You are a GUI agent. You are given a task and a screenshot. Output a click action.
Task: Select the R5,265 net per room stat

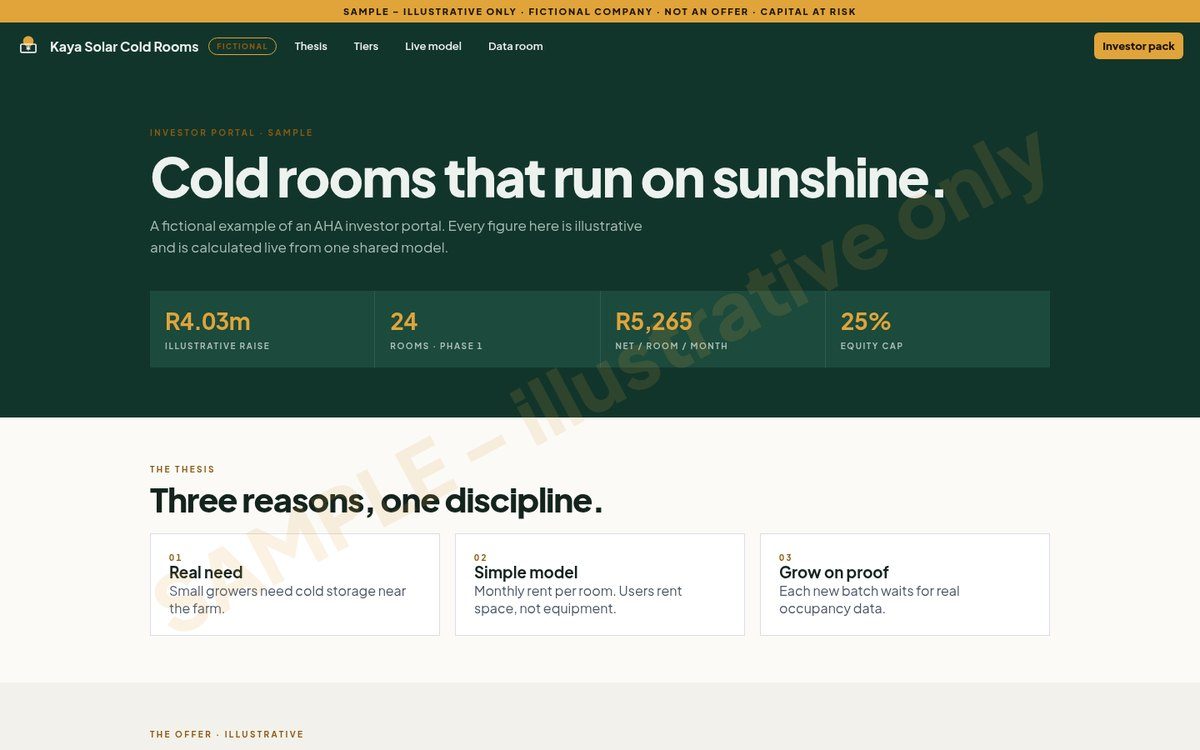713,329
